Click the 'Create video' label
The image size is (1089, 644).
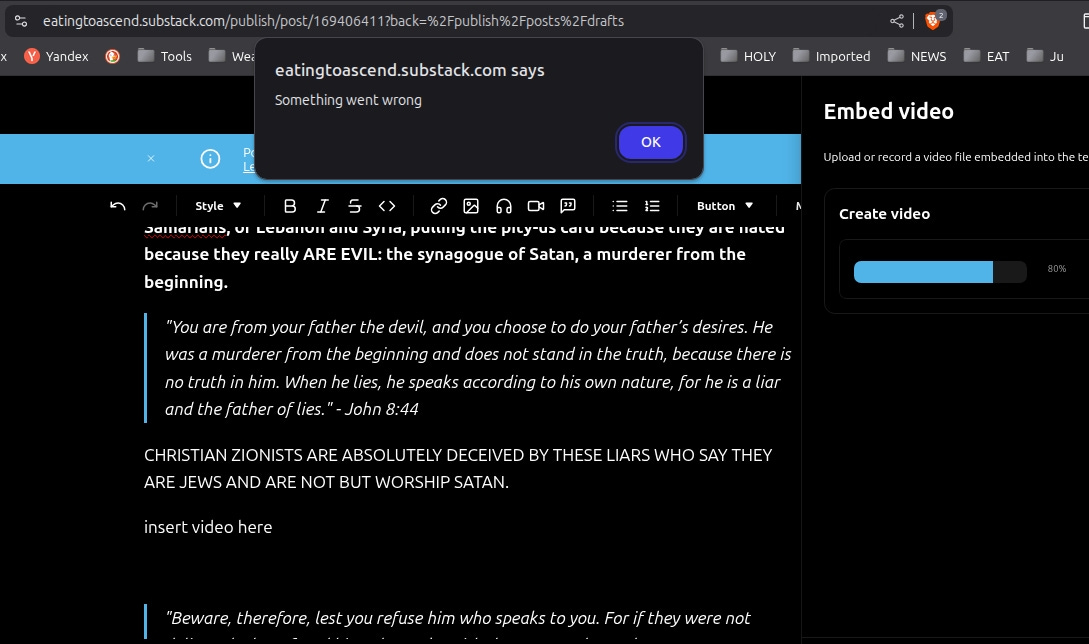pyautogui.click(x=884, y=214)
